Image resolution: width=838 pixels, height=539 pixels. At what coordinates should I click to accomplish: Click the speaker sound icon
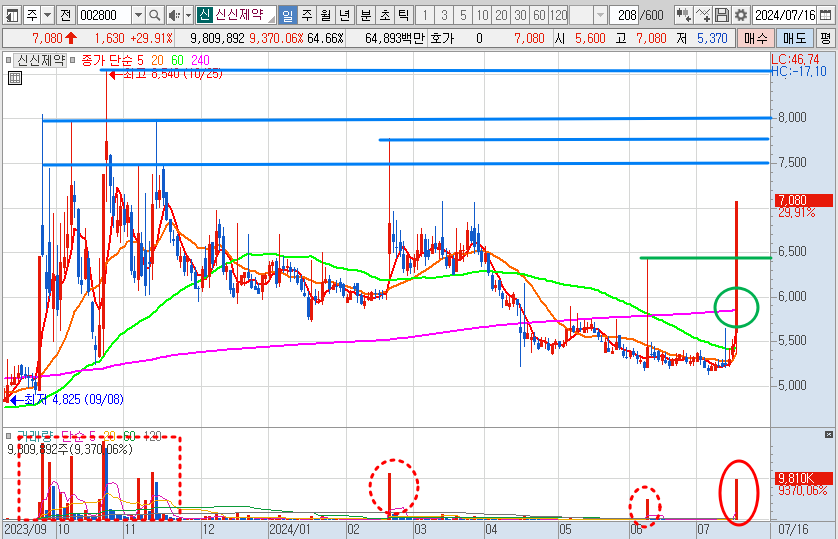tap(174, 15)
